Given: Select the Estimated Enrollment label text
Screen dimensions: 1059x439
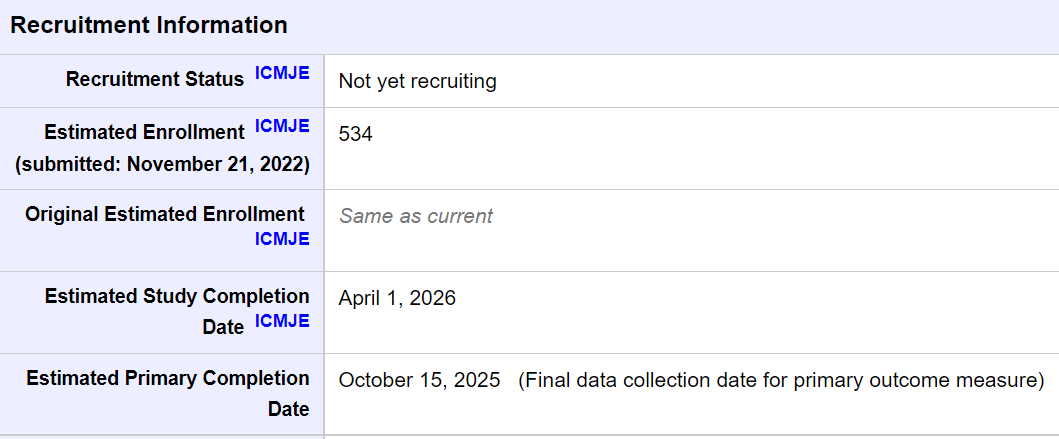Looking at the screenshot, I should [145, 132].
